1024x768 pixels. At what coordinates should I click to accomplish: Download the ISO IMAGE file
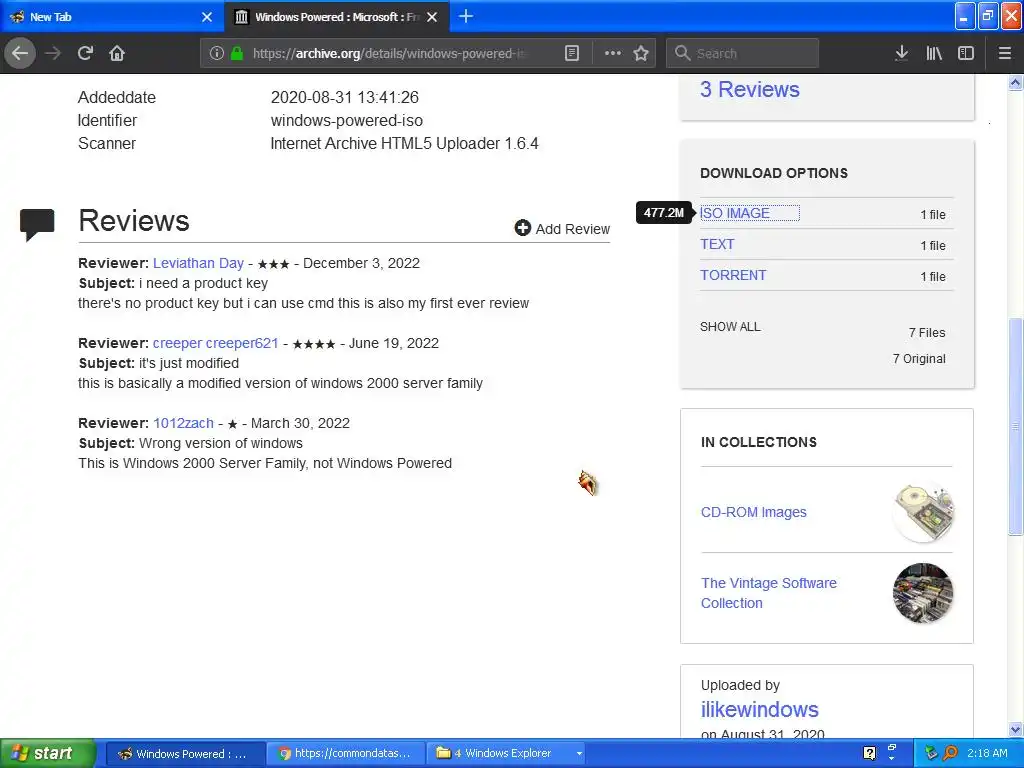point(735,214)
